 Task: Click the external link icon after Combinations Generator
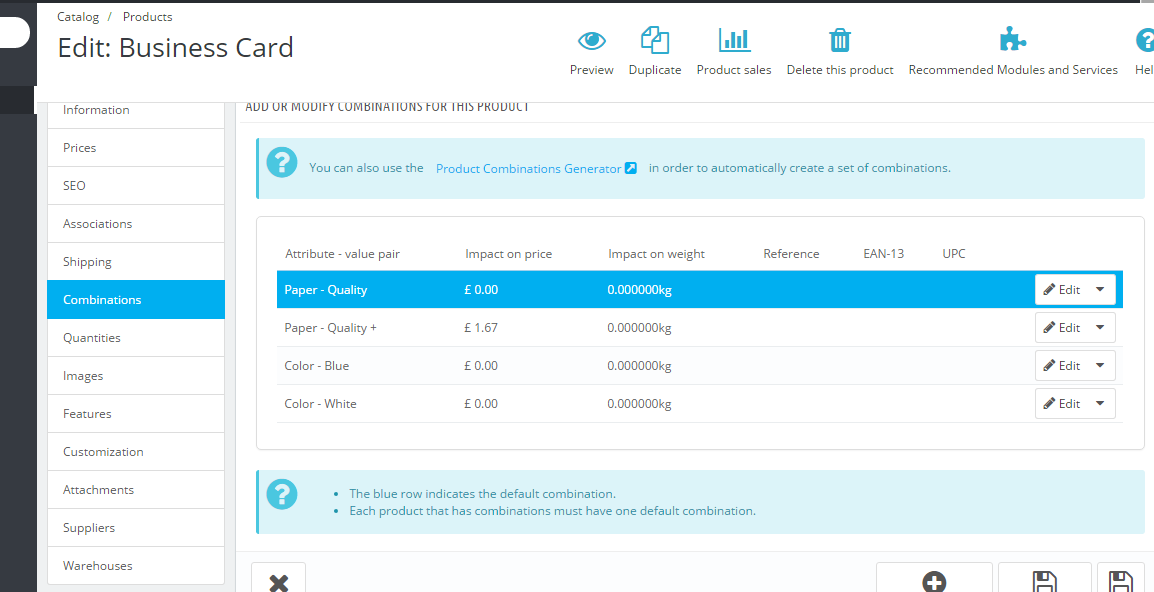(631, 168)
